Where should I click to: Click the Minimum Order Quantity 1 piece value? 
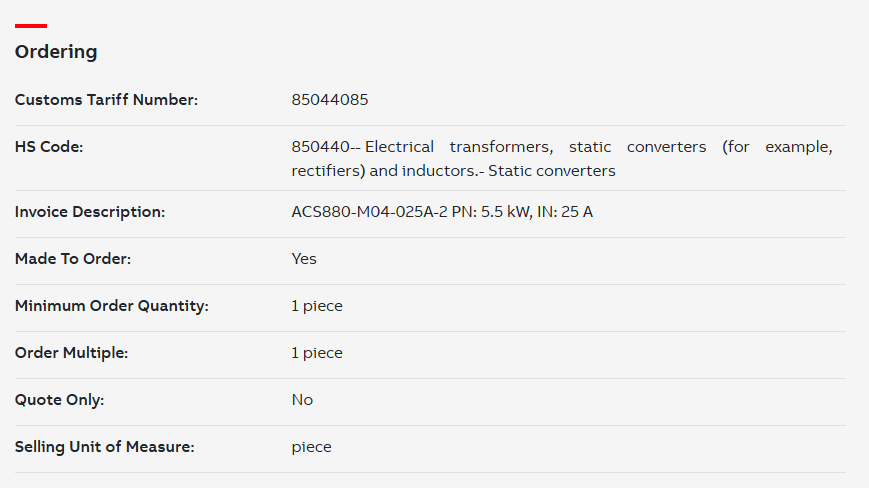pos(317,306)
